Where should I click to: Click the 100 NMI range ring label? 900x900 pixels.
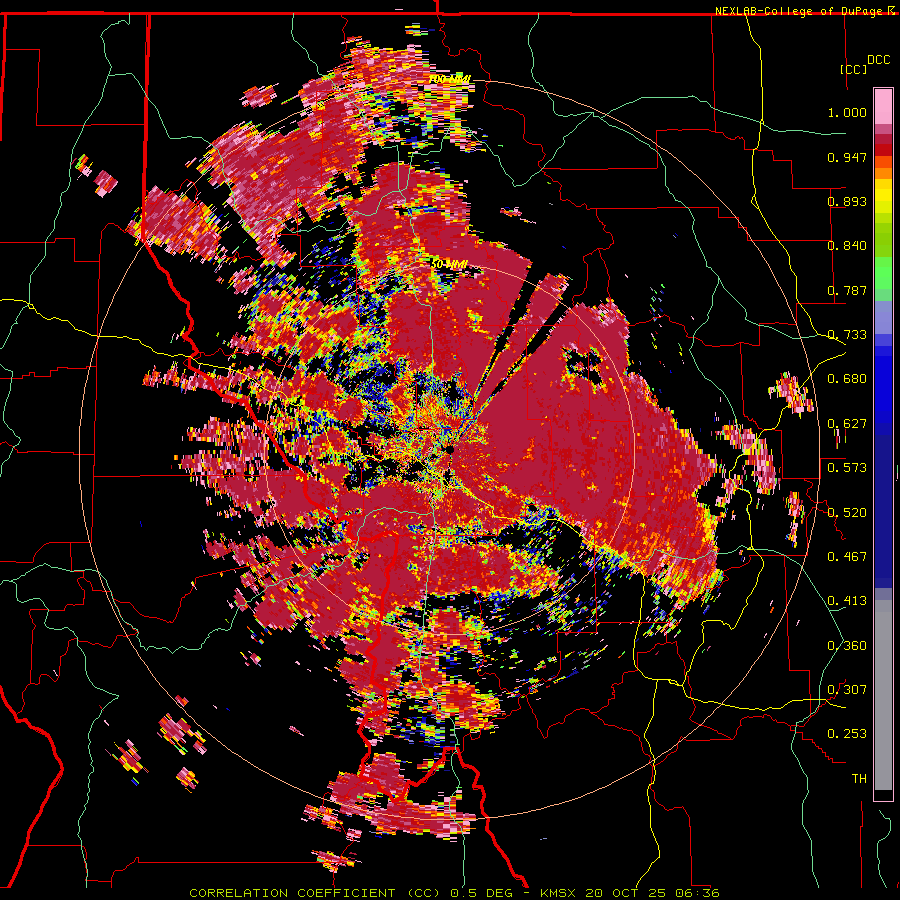pos(450,79)
